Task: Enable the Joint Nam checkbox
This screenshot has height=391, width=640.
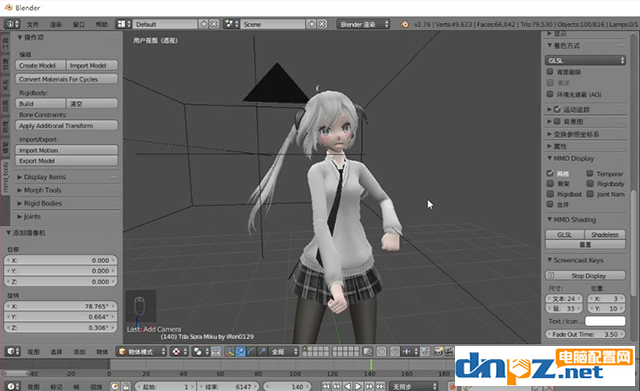Action: (590, 194)
